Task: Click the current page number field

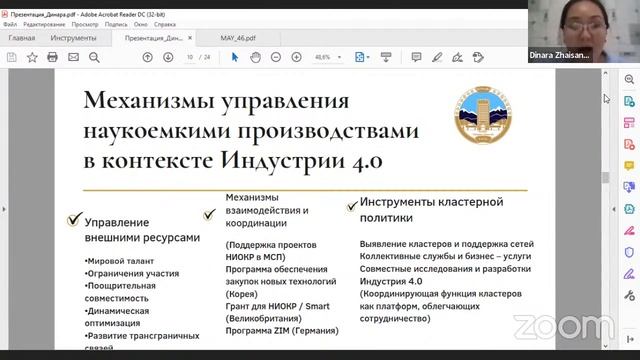Action: pos(189,57)
